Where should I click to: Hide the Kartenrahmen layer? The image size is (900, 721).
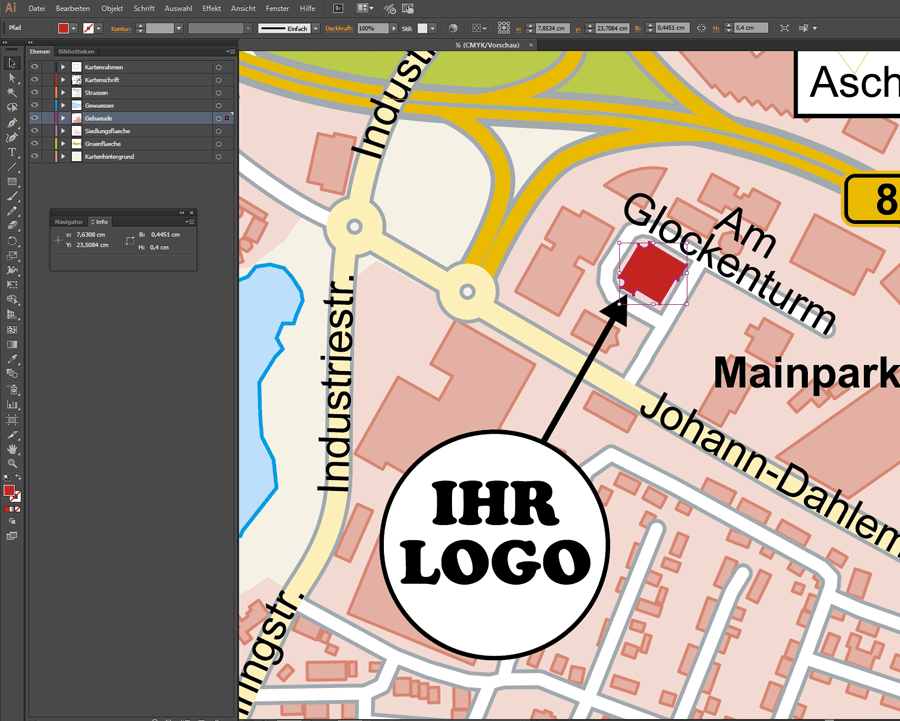(34, 67)
